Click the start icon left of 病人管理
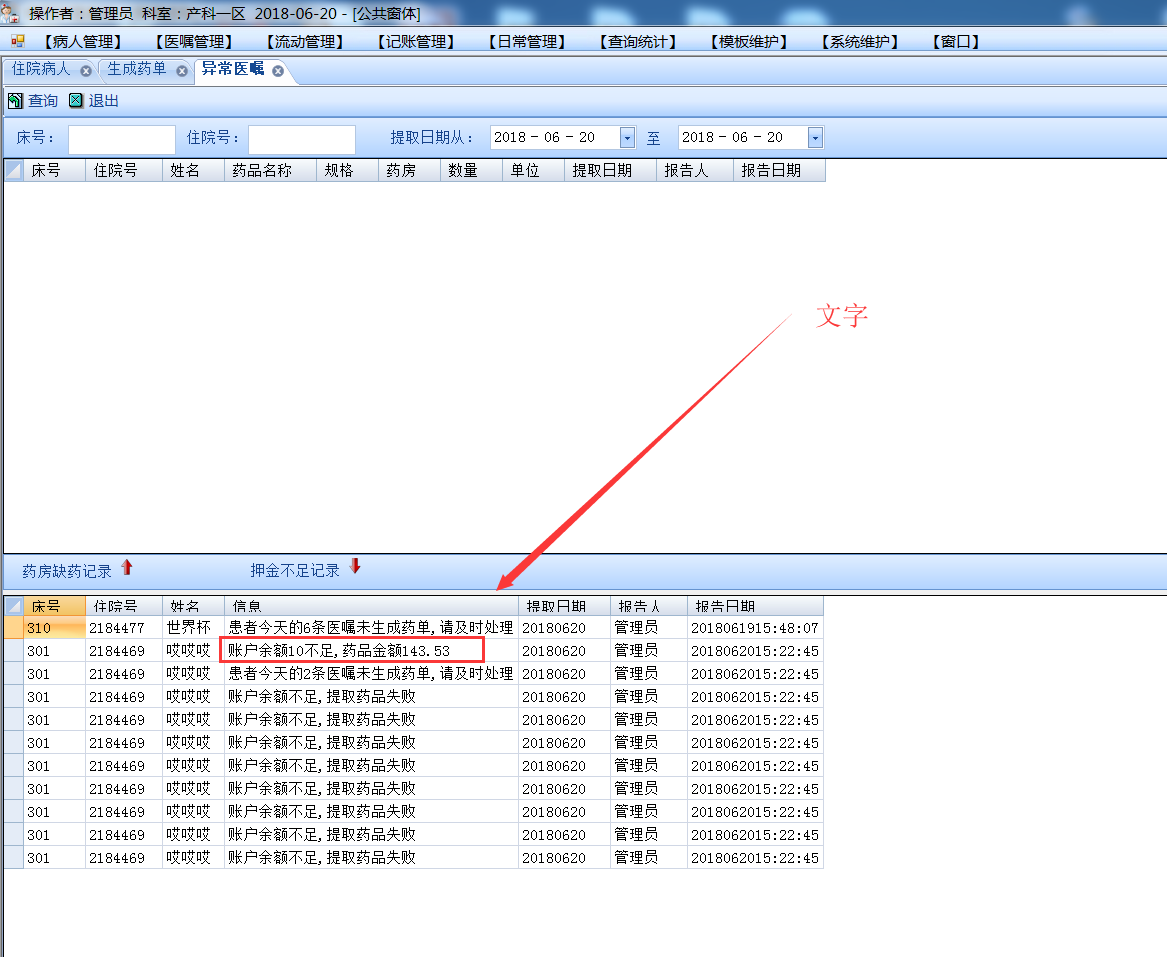Screen dimensions: 1167x957 coord(17,41)
